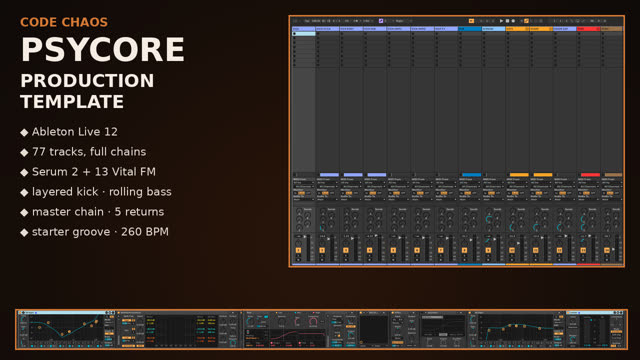Screen dimensions: 640x360
Task: Click the Tap tempo button
Action: [307, 20]
